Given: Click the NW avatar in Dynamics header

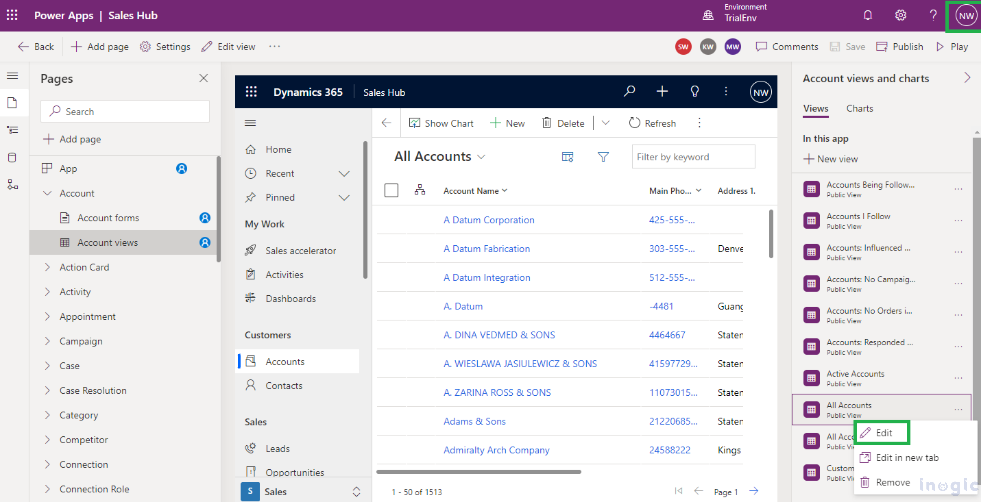Looking at the screenshot, I should tap(760, 92).
